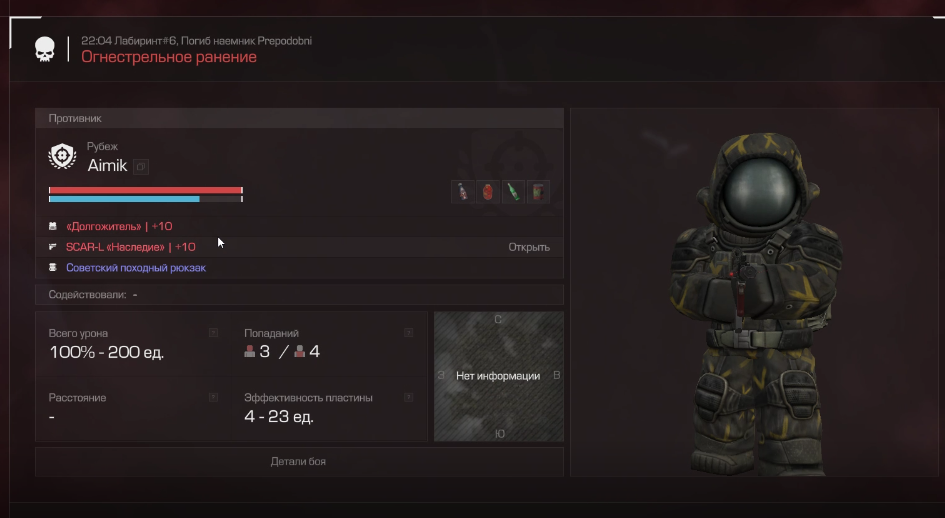Click the armor icon beside «Долгожитель»
The image size is (945, 518).
[x=52, y=226]
